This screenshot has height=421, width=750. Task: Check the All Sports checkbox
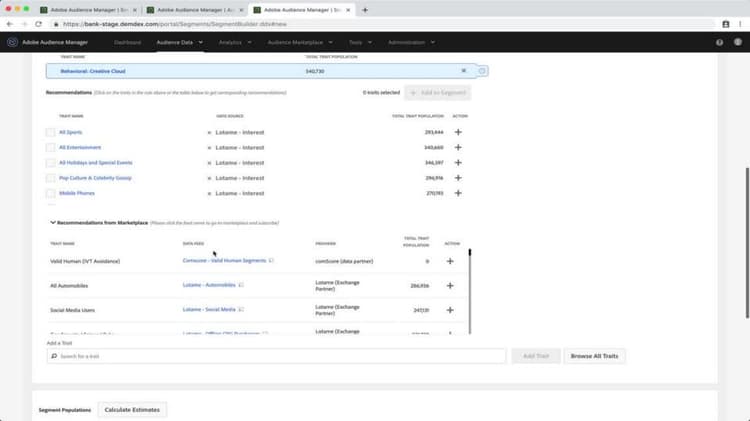(50, 132)
